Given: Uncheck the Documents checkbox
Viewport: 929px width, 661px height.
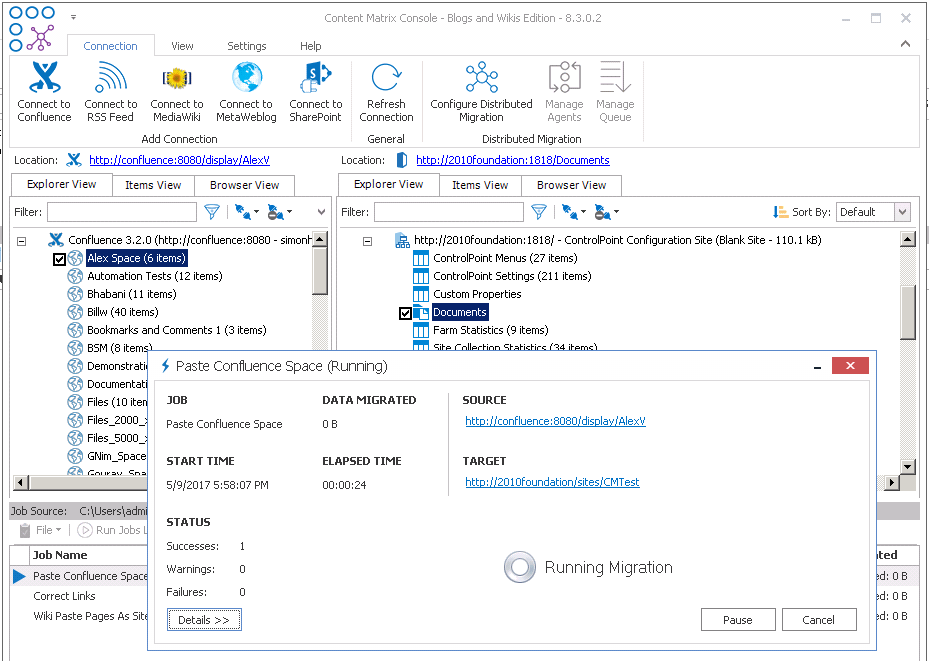Looking at the screenshot, I should [405, 312].
